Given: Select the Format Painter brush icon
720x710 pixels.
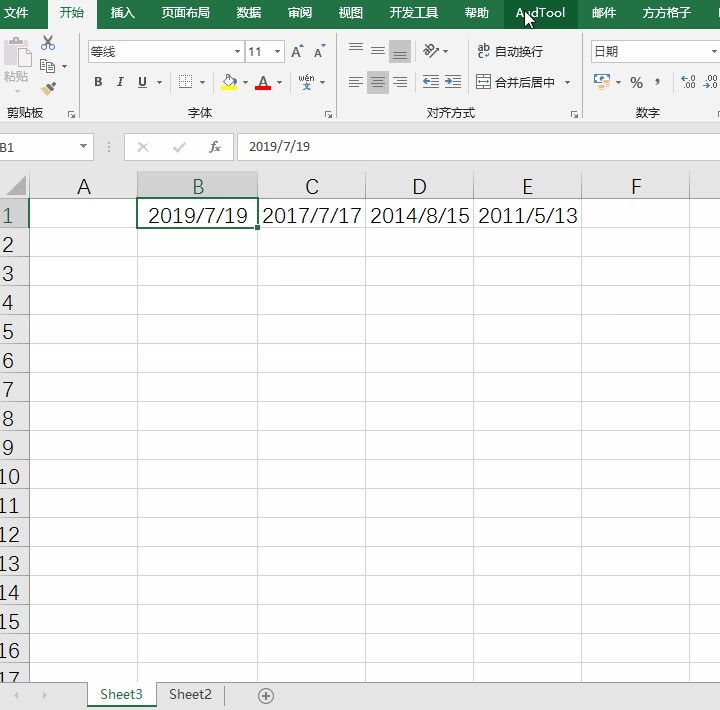Looking at the screenshot, I should [48, 88].
